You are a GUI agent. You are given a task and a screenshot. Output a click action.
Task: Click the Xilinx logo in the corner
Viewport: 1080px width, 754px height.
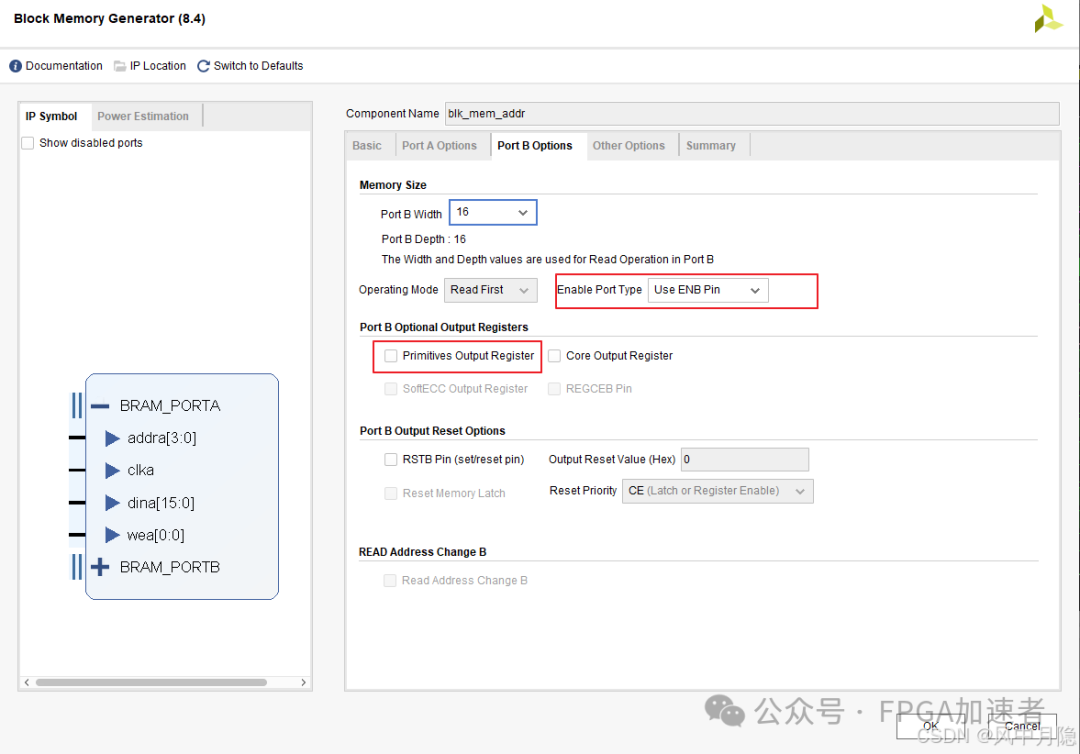pyautogui.click(x=1048, y=19)
